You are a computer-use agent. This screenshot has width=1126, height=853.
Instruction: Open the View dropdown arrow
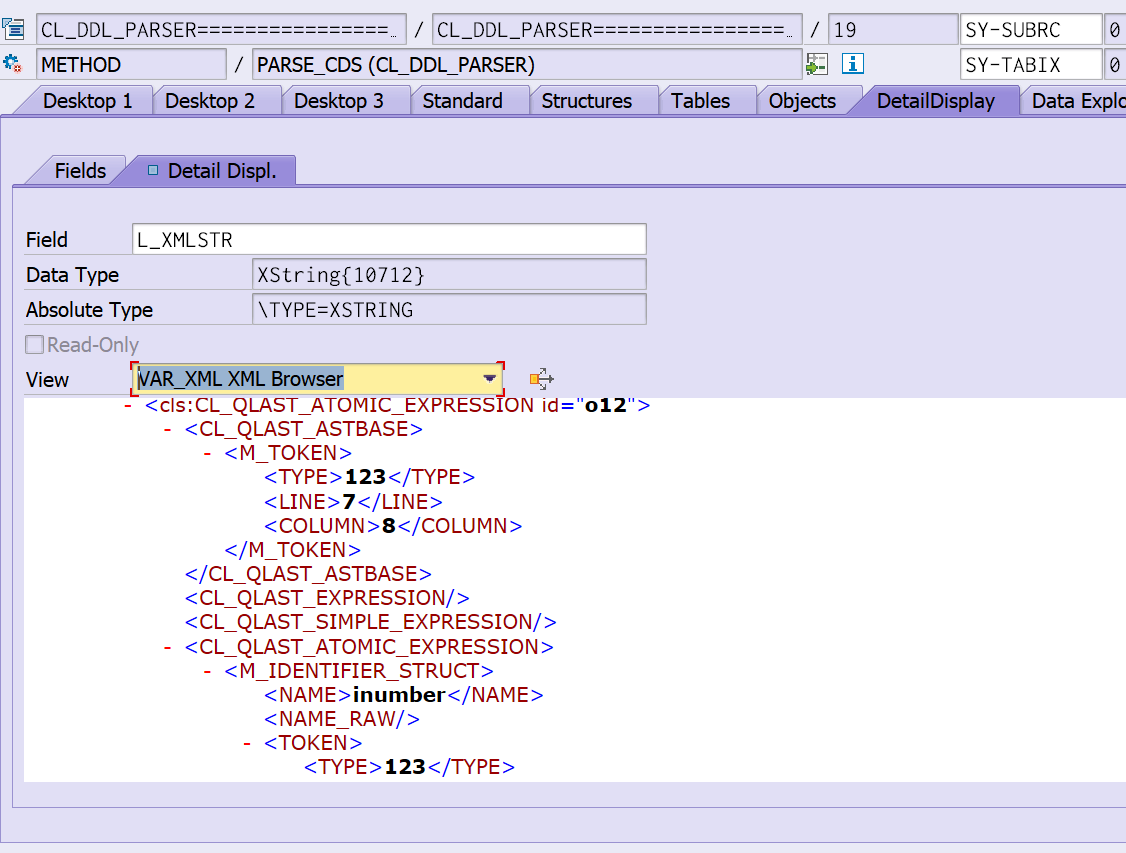pos(490,378)
